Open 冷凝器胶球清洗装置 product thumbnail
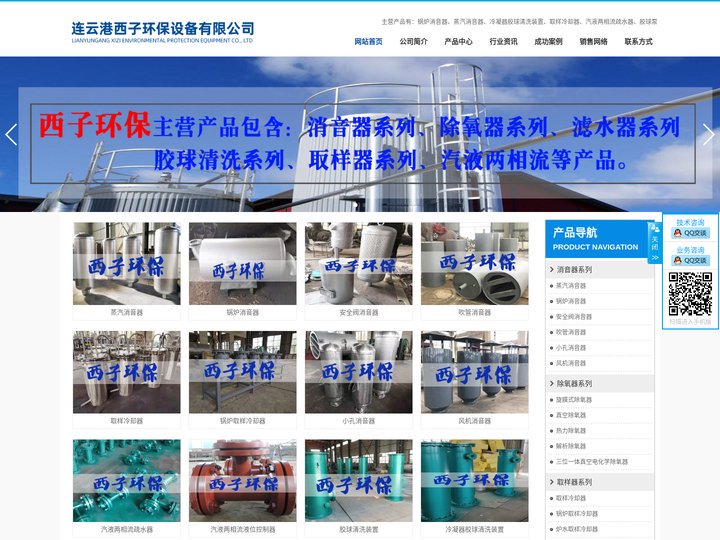 coord(475,480)
